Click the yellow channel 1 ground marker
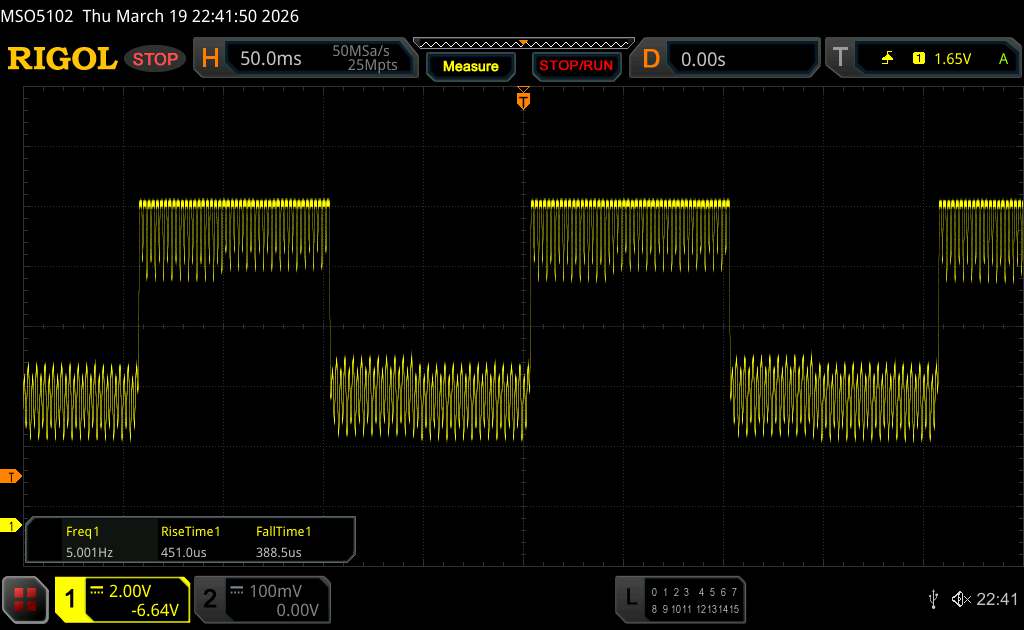 (x=11, y=525)
